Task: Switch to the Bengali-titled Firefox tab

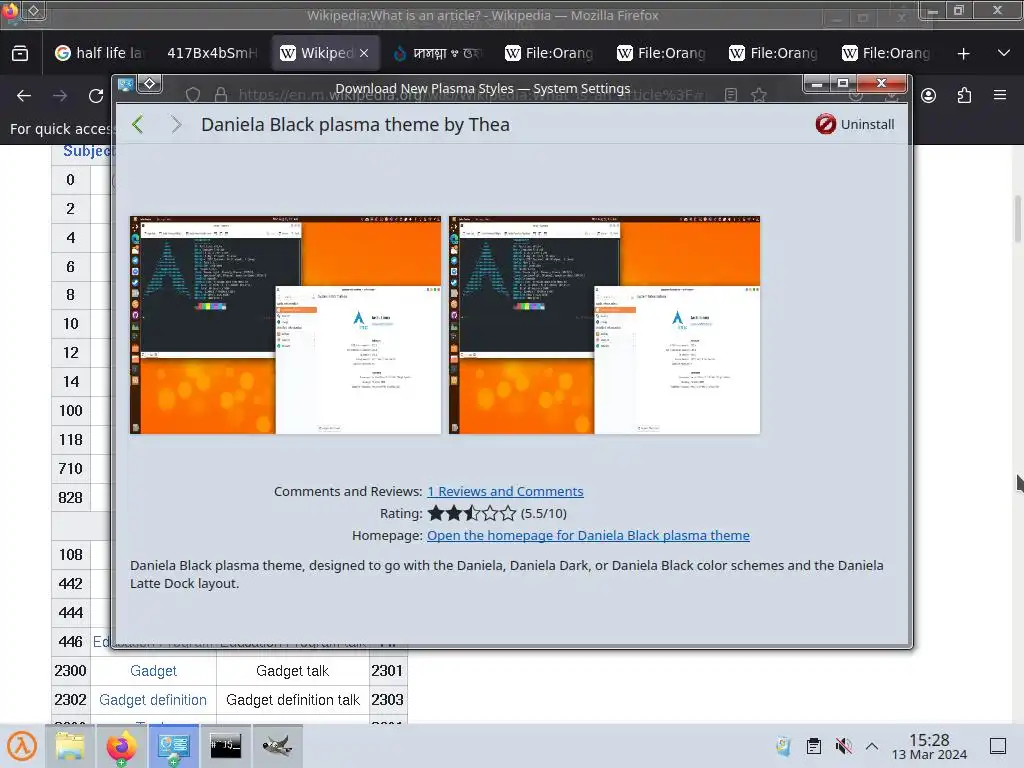Action: click(x=437, y=53)
